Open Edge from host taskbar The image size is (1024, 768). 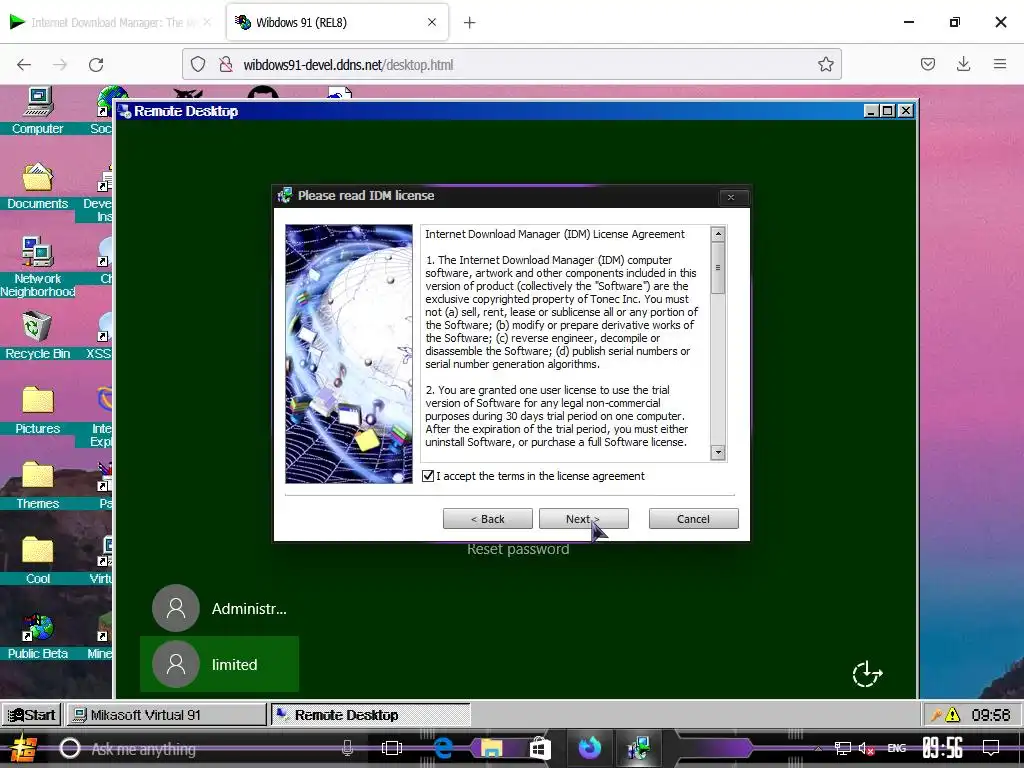[443, 748]
